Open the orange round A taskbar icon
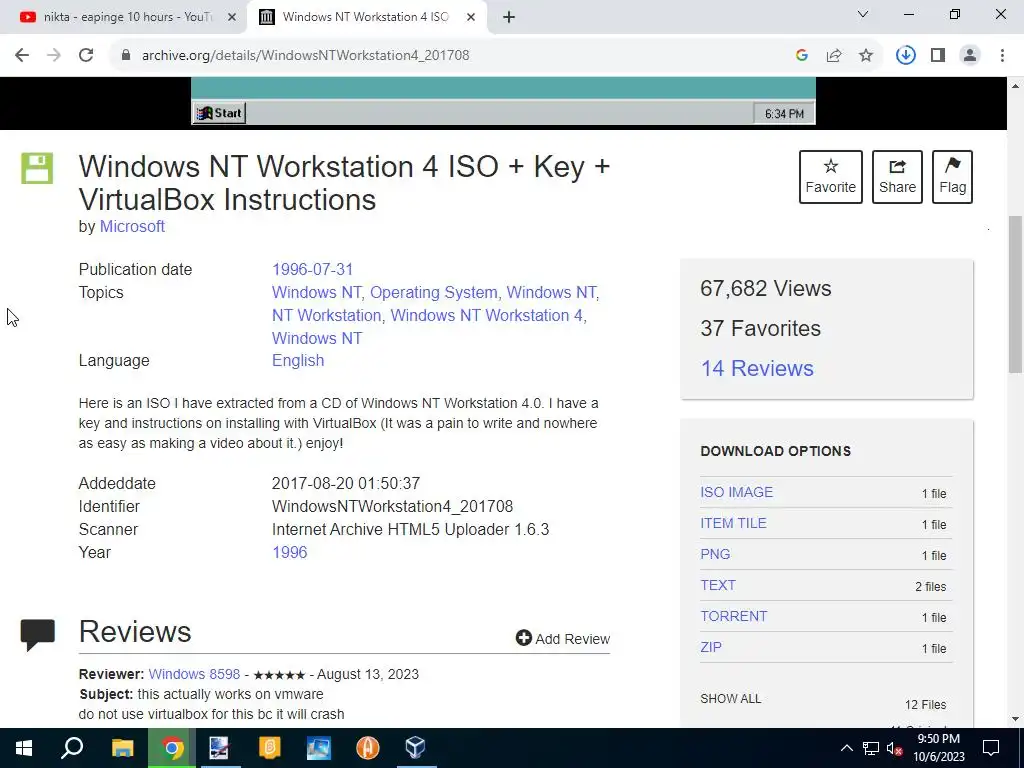Viewport: 1024px width, 768px height. [x=368, y=748]
